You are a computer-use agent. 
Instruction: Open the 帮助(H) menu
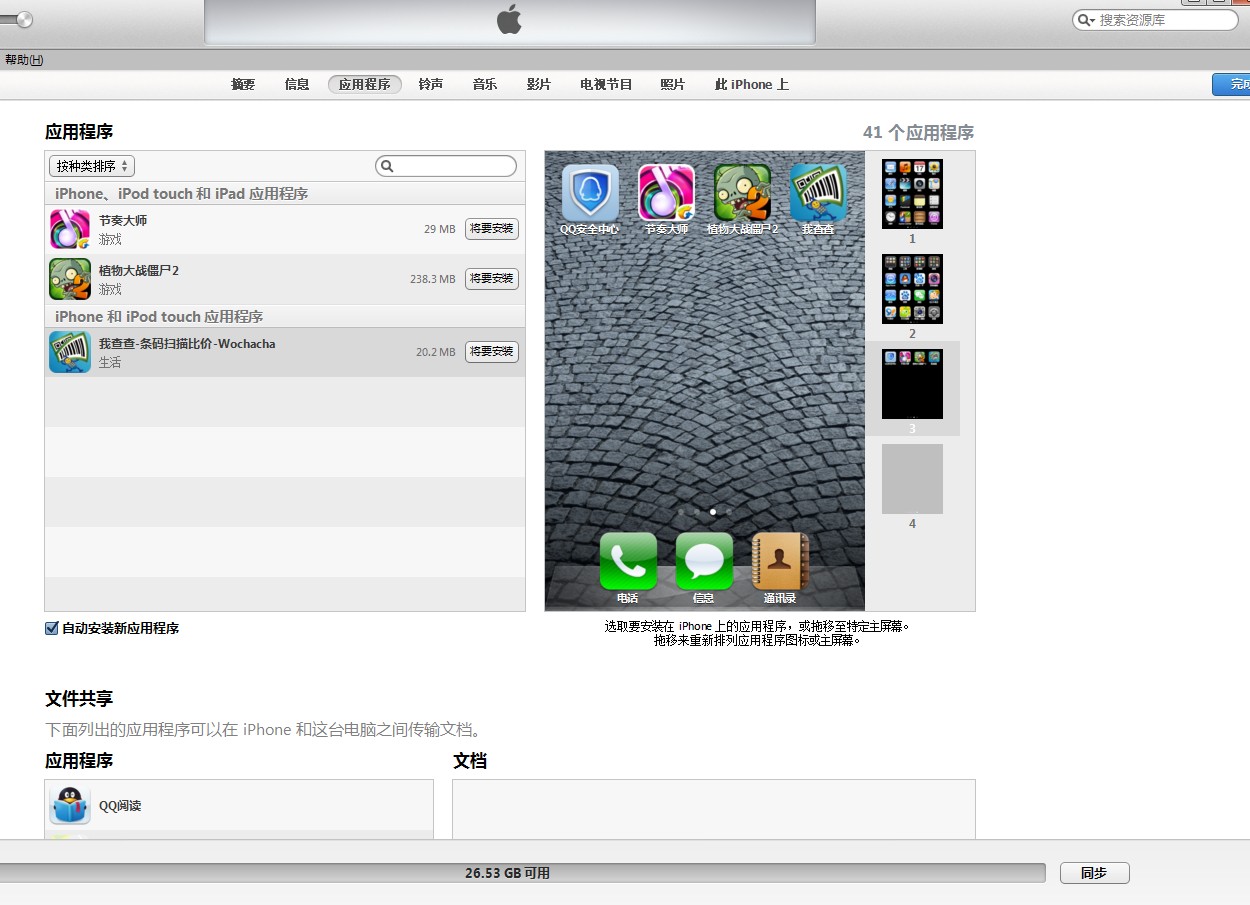[x=24, y=60]
